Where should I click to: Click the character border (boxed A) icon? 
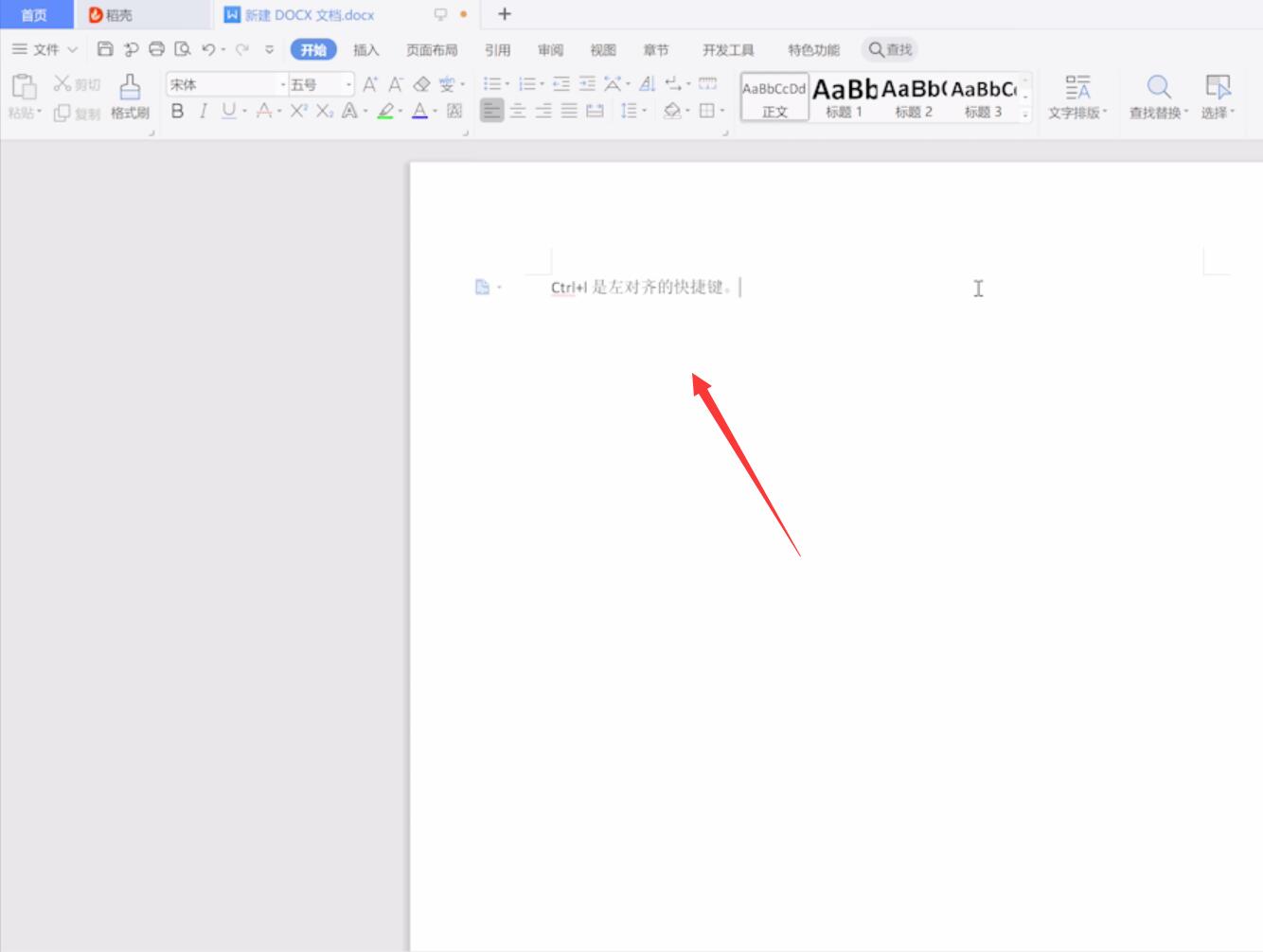pyautogui.click(x=454, y=111)
